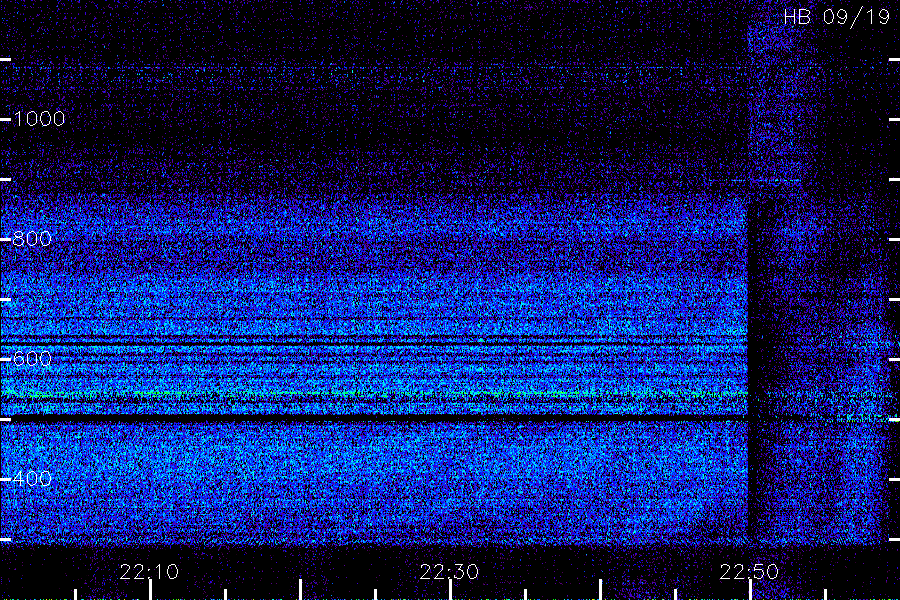Click the HB 09/19 header text
900x600 pixels.
pos(836,17)
